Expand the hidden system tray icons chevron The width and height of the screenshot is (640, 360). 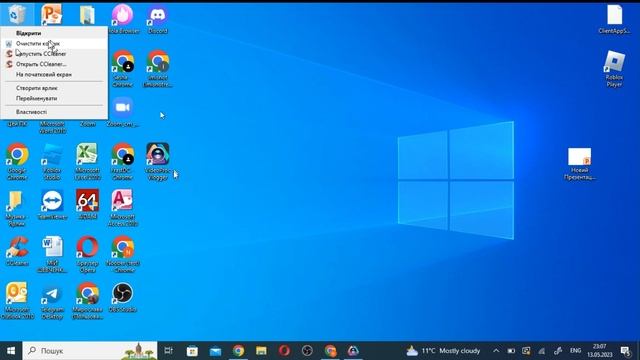pyautogui.click(x=496, y=351)
